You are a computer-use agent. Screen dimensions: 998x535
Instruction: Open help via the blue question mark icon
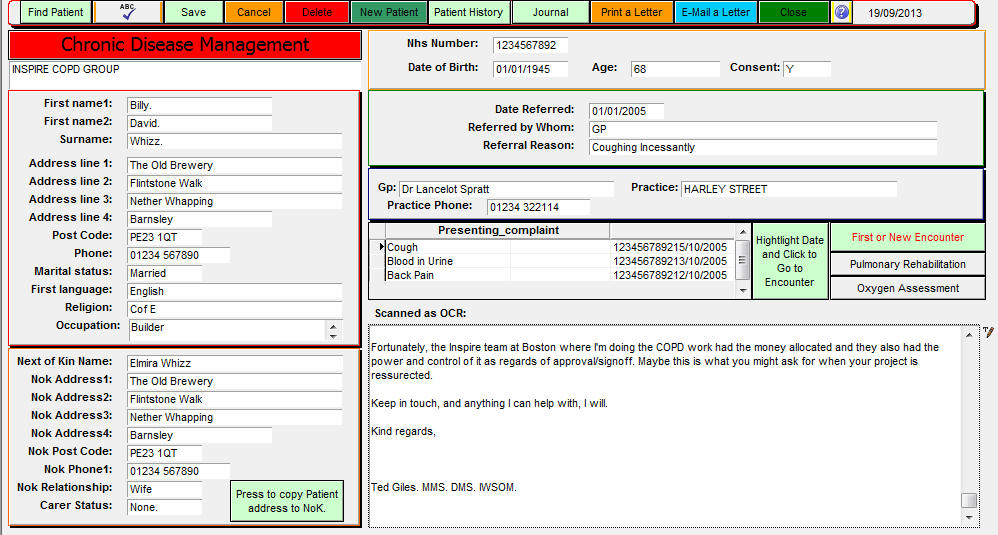tap(842, 13)
